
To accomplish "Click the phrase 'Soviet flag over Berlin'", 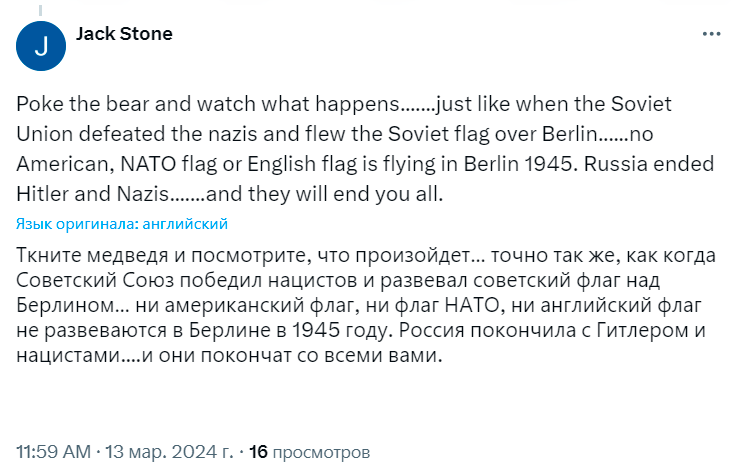I will pos(493,134).
